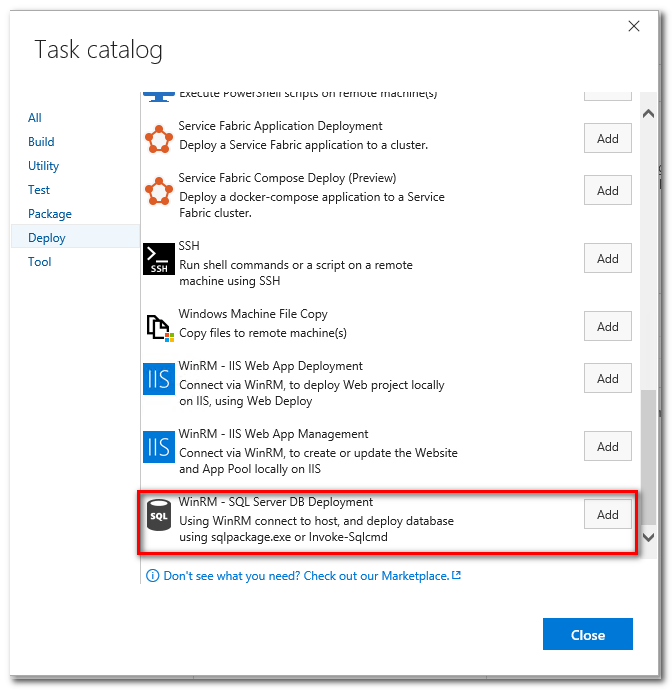Click the Service Fabric Application Deployment icon
The image size is (672, 690).
(158, 139)
